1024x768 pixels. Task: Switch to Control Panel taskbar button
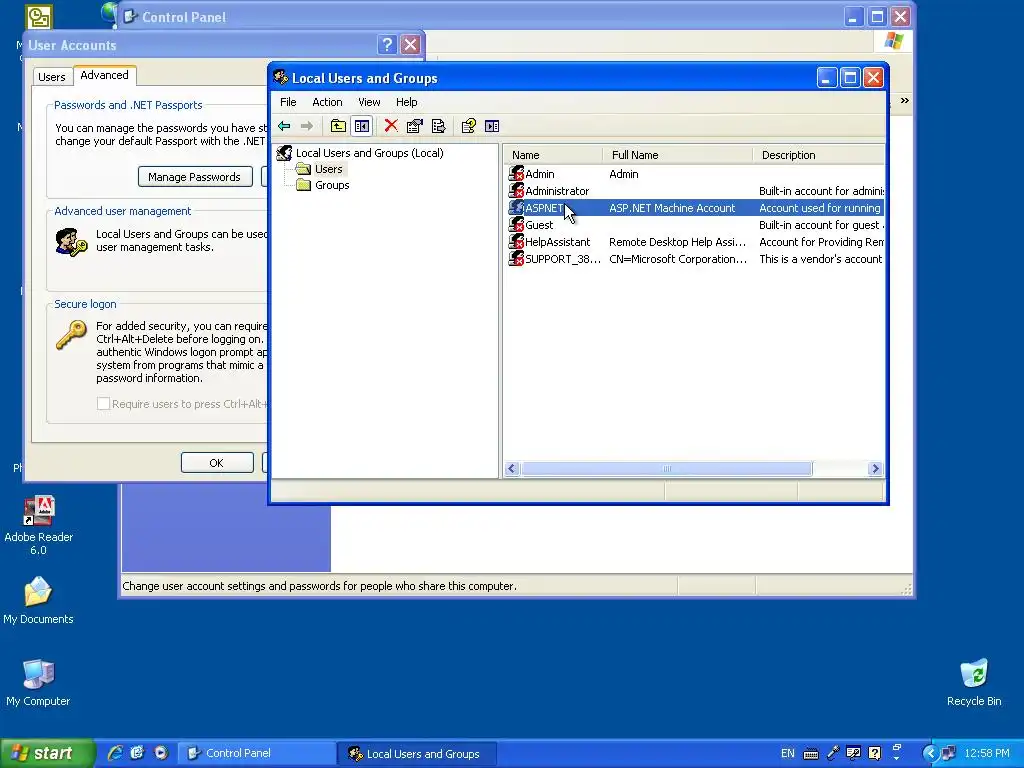(x=257, y=753)
